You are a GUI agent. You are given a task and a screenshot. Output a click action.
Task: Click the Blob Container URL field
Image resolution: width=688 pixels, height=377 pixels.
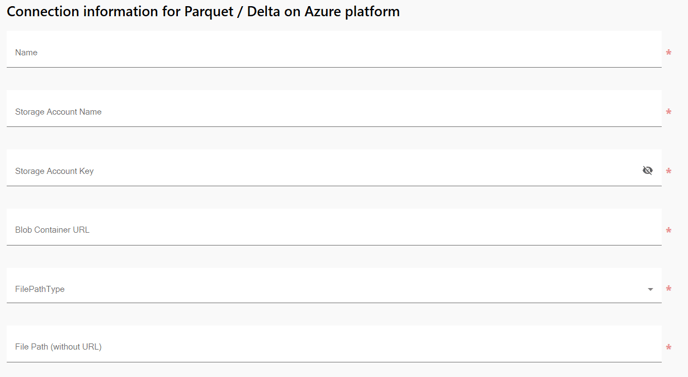coord(334,227)
